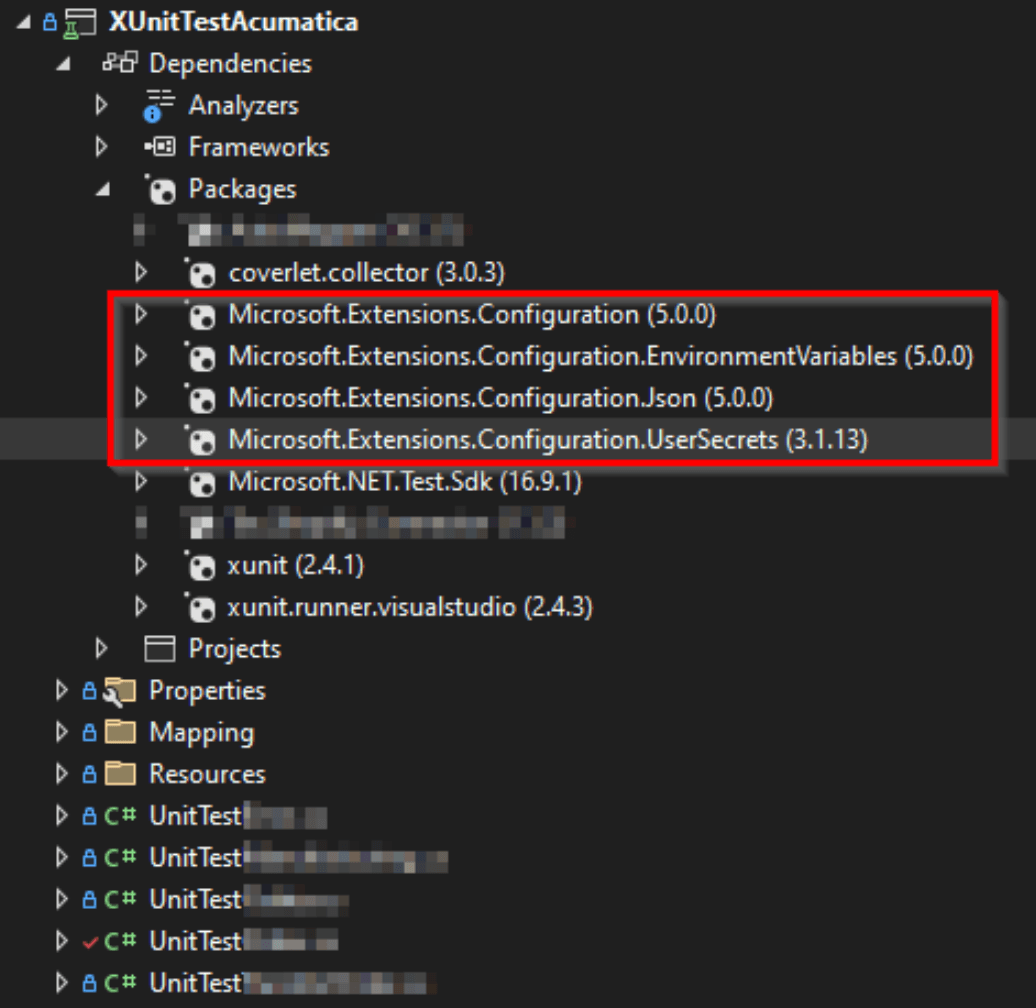The height and width of the screenshot is (1008, 1036).
Task: Select the Resources folder label
Action: pos(207,774)
